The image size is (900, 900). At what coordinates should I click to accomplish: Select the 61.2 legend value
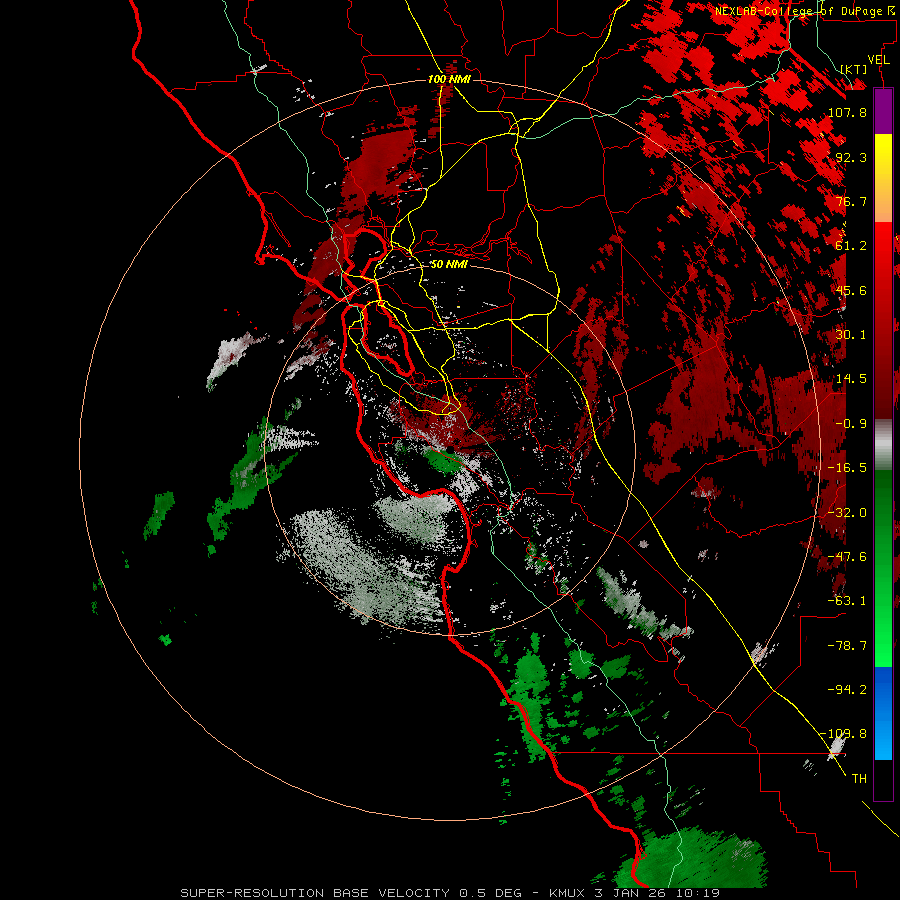(851, 246)
